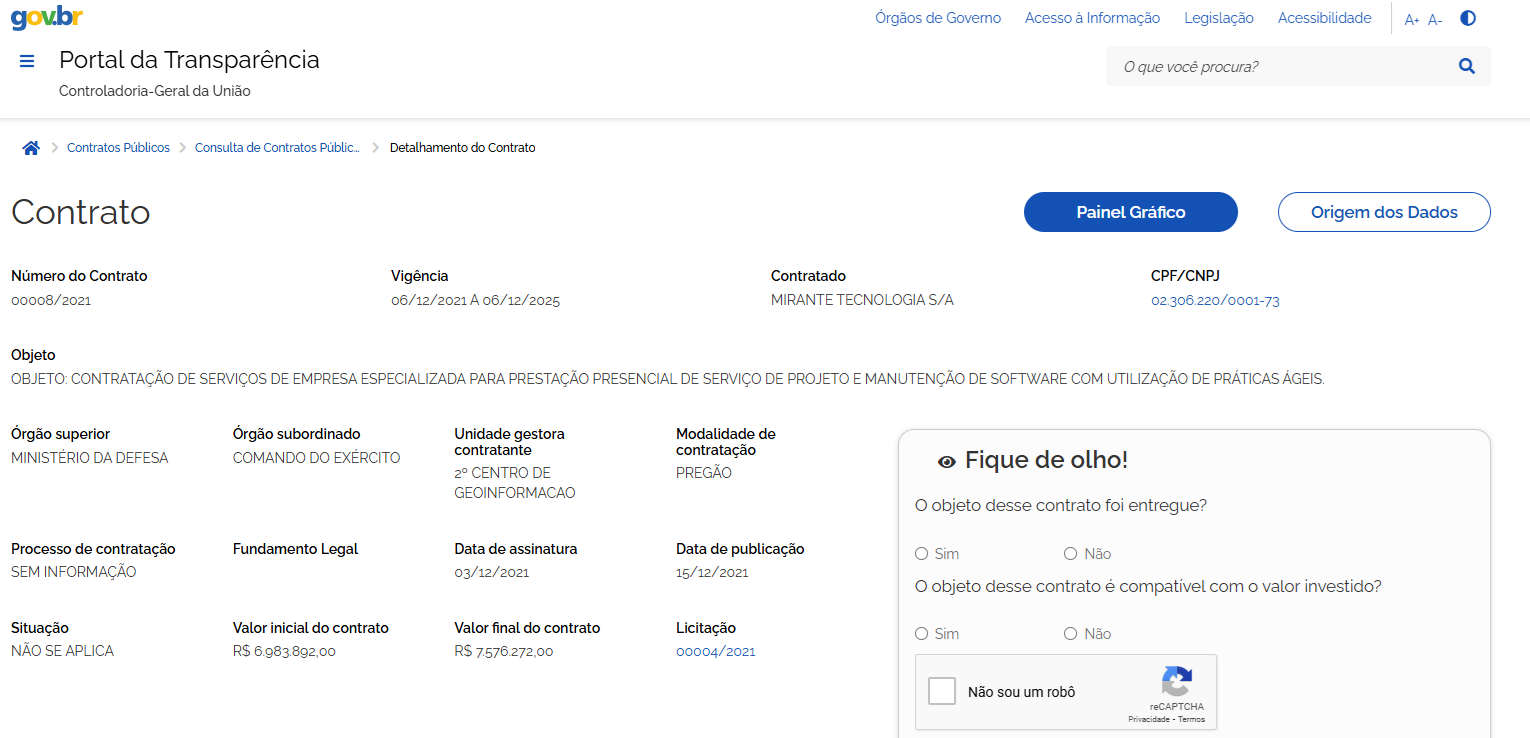Open the hamburger menu icon
This screenshot has width=1530, height=738.
tap(27, 61)
